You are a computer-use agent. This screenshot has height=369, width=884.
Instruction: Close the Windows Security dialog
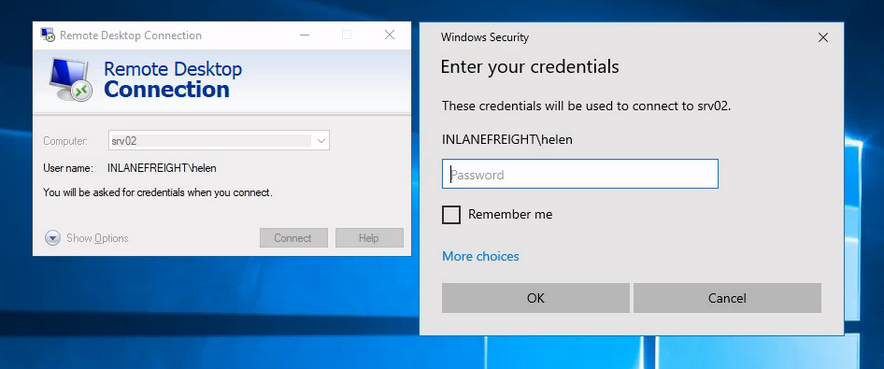[823, 38]
